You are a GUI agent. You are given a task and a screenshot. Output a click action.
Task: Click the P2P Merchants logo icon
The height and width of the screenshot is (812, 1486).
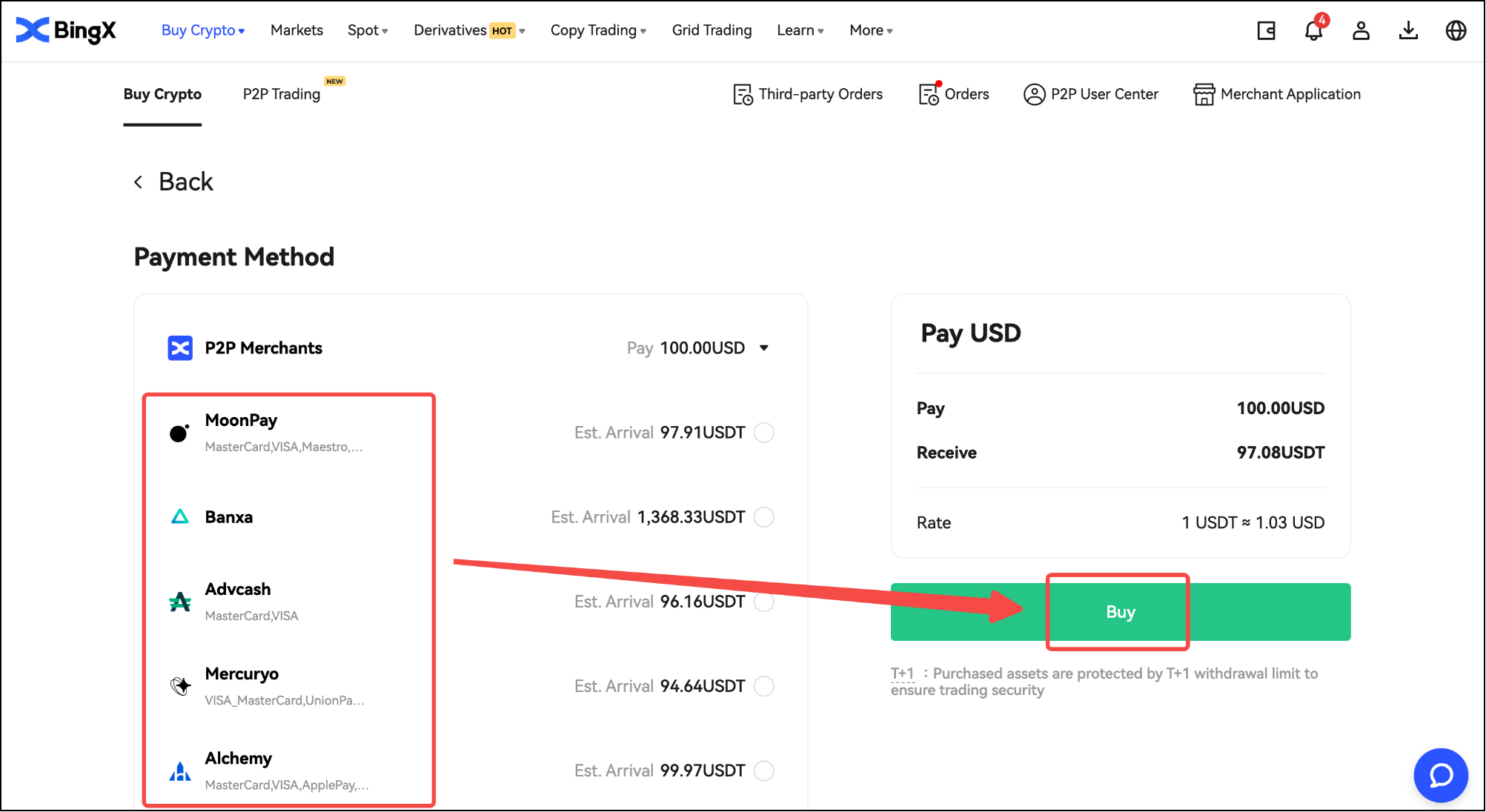(180, 348)
